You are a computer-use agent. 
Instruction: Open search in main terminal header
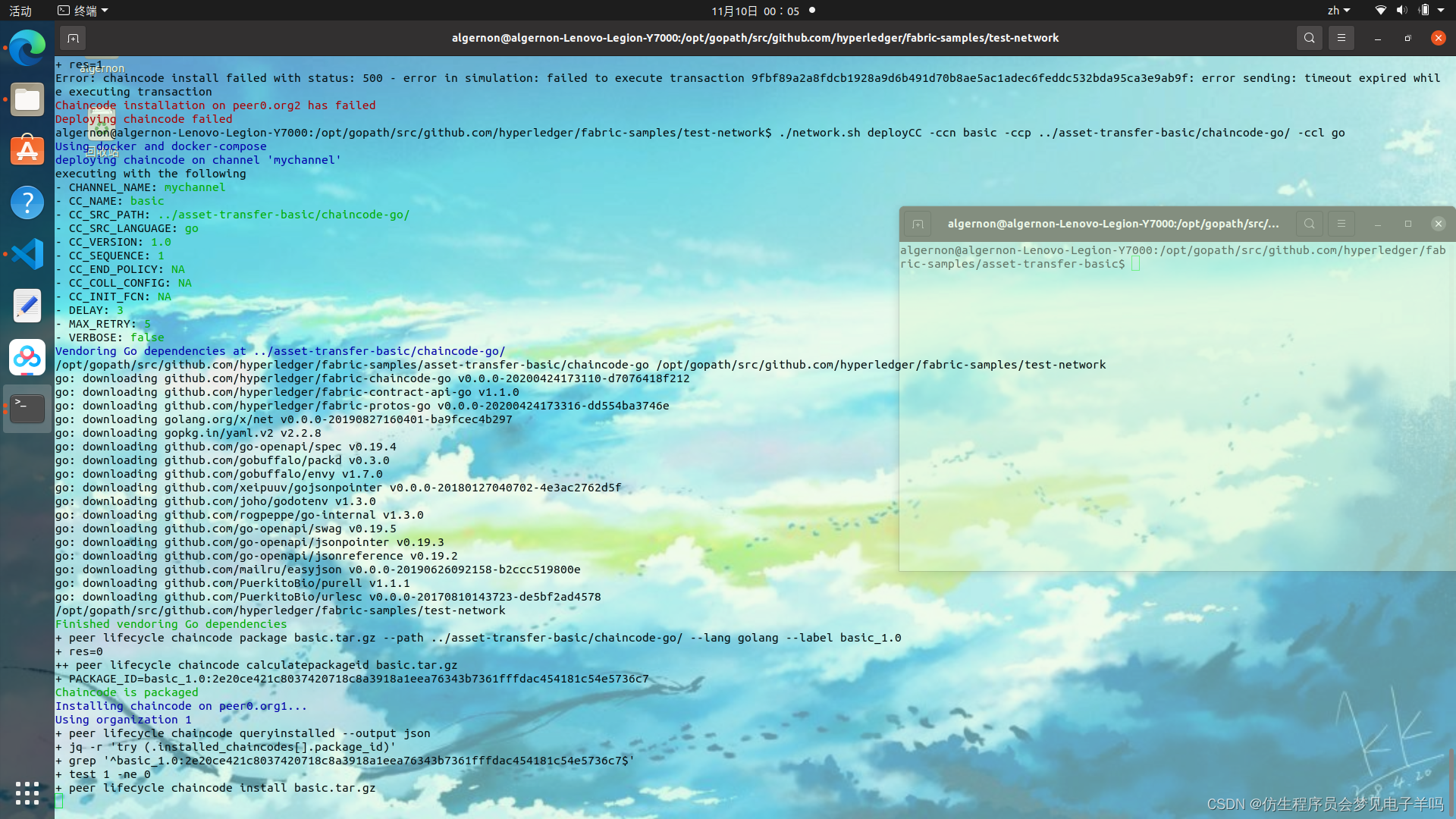tap(1309, 38)
